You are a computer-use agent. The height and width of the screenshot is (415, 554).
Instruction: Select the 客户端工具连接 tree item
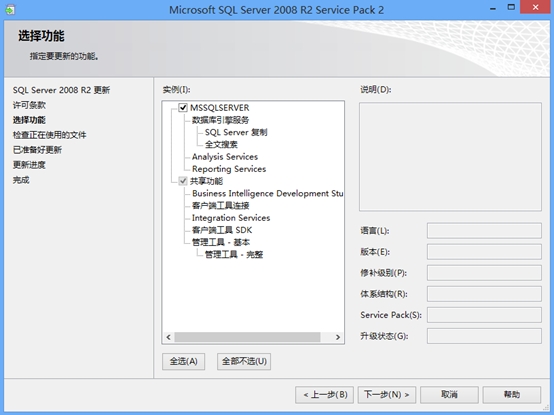coord(220,205)
